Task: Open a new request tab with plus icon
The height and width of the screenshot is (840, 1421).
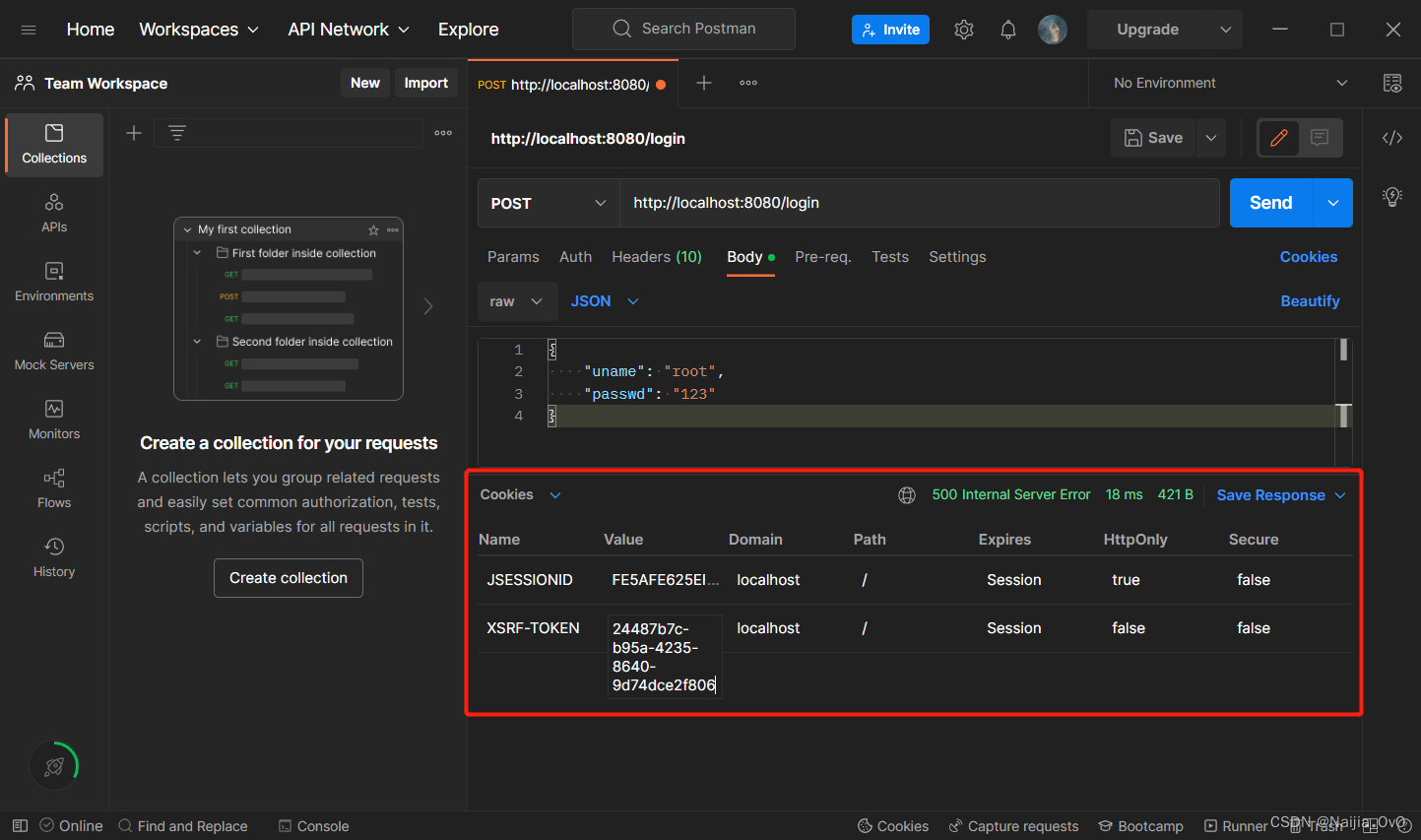Action: tap(704, 83)
